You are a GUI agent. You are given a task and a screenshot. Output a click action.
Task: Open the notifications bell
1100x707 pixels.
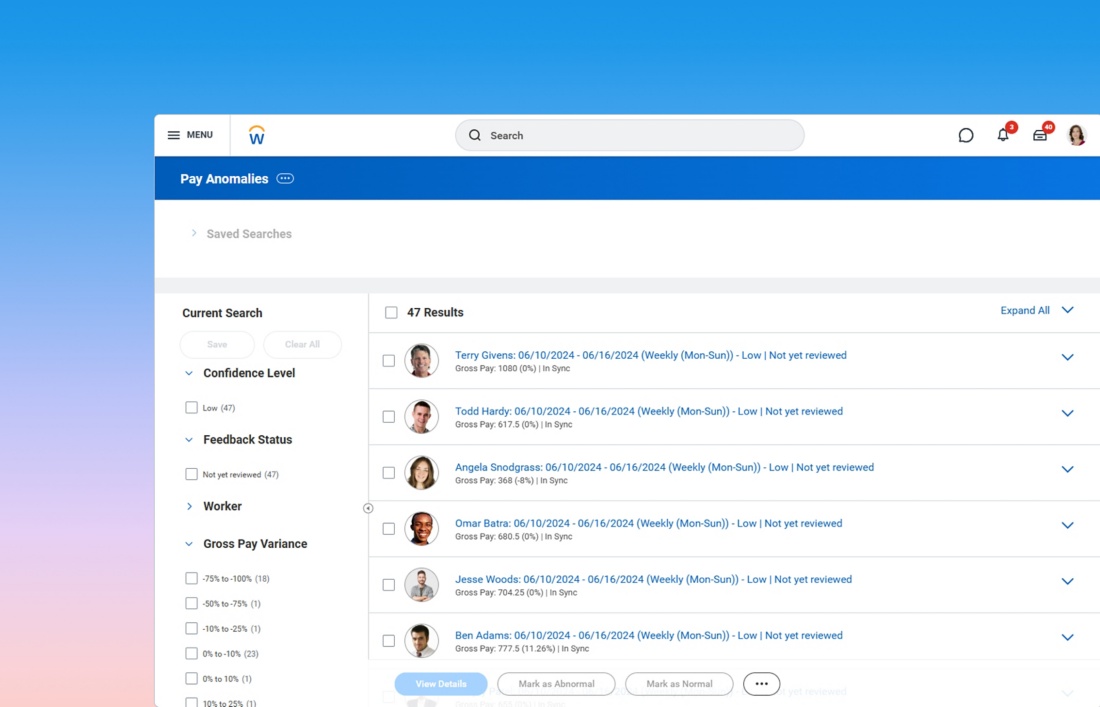click(1003, 135)
